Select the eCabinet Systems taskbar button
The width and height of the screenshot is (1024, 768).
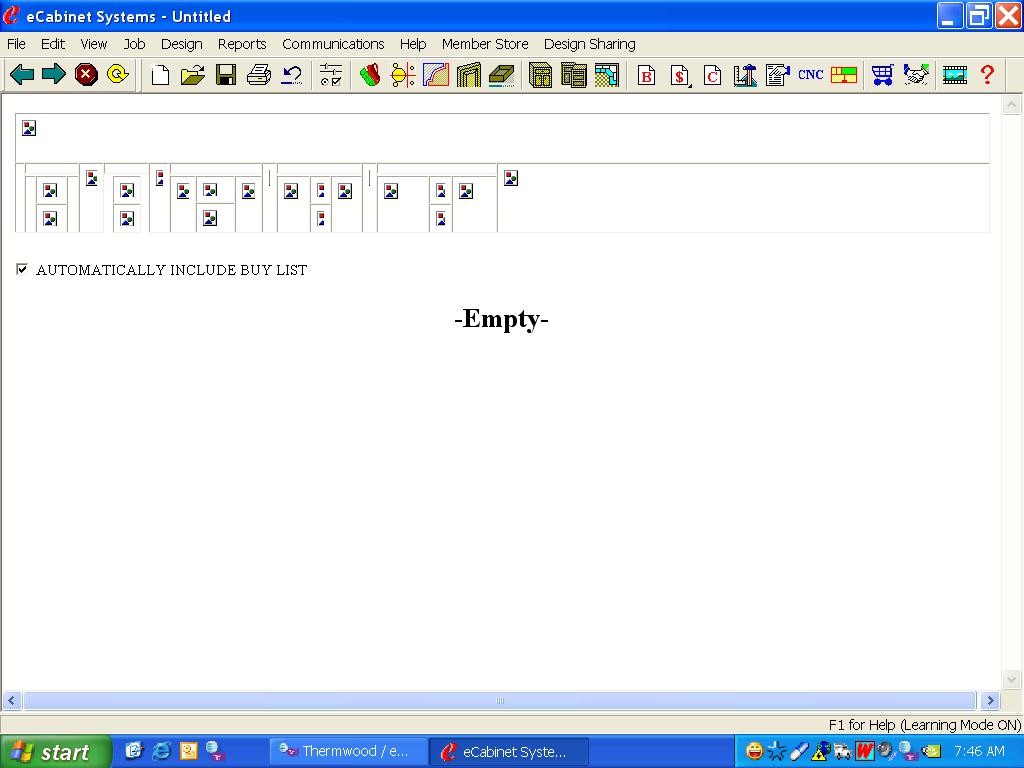[509, 752]
